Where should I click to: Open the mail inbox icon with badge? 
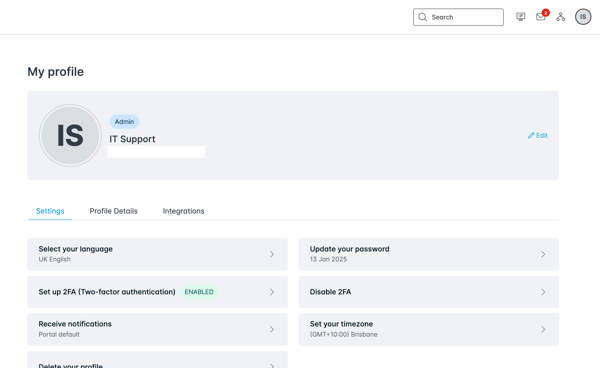(x=541, y=16)
